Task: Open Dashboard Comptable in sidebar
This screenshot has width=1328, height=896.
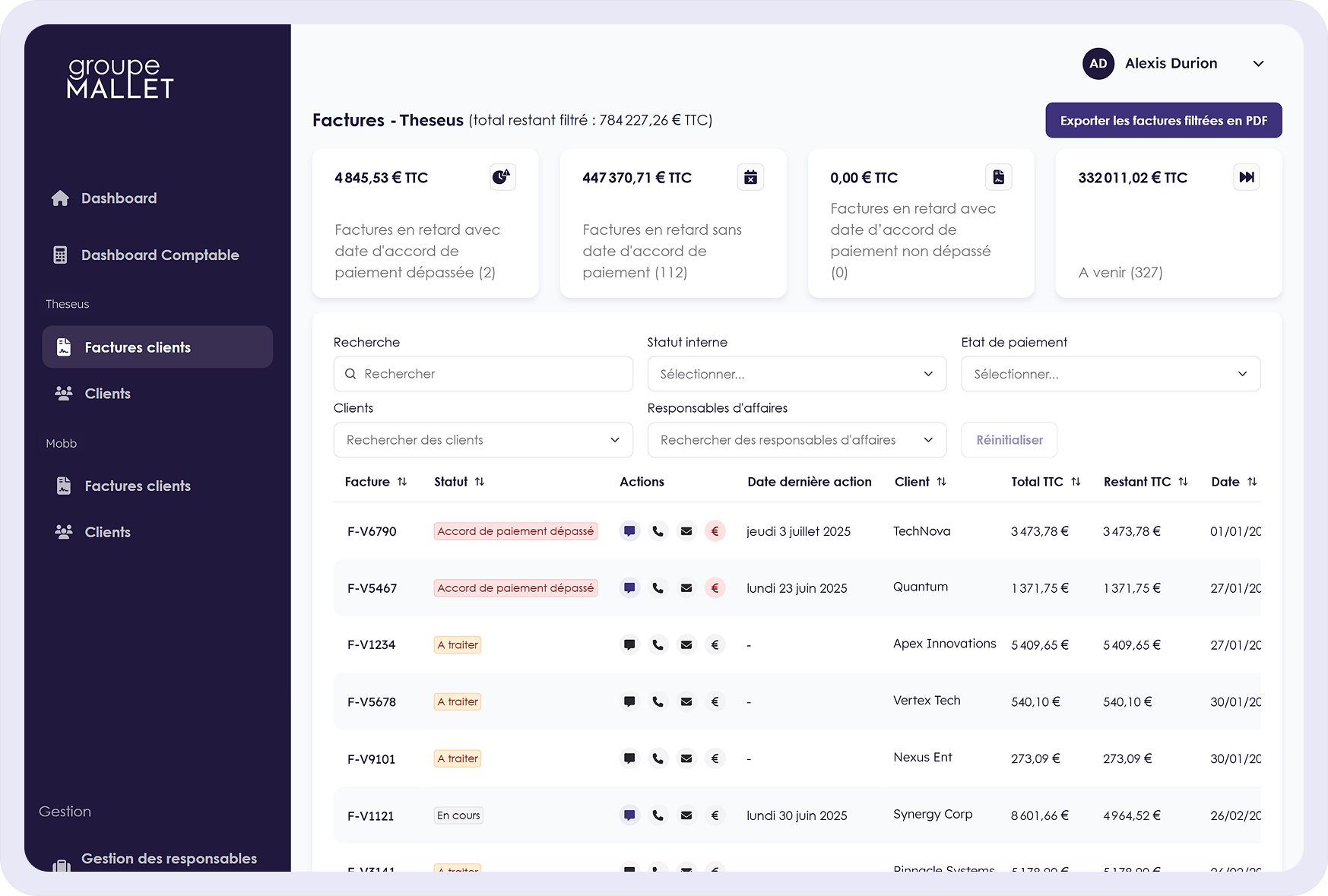Action: pos(160,255)
